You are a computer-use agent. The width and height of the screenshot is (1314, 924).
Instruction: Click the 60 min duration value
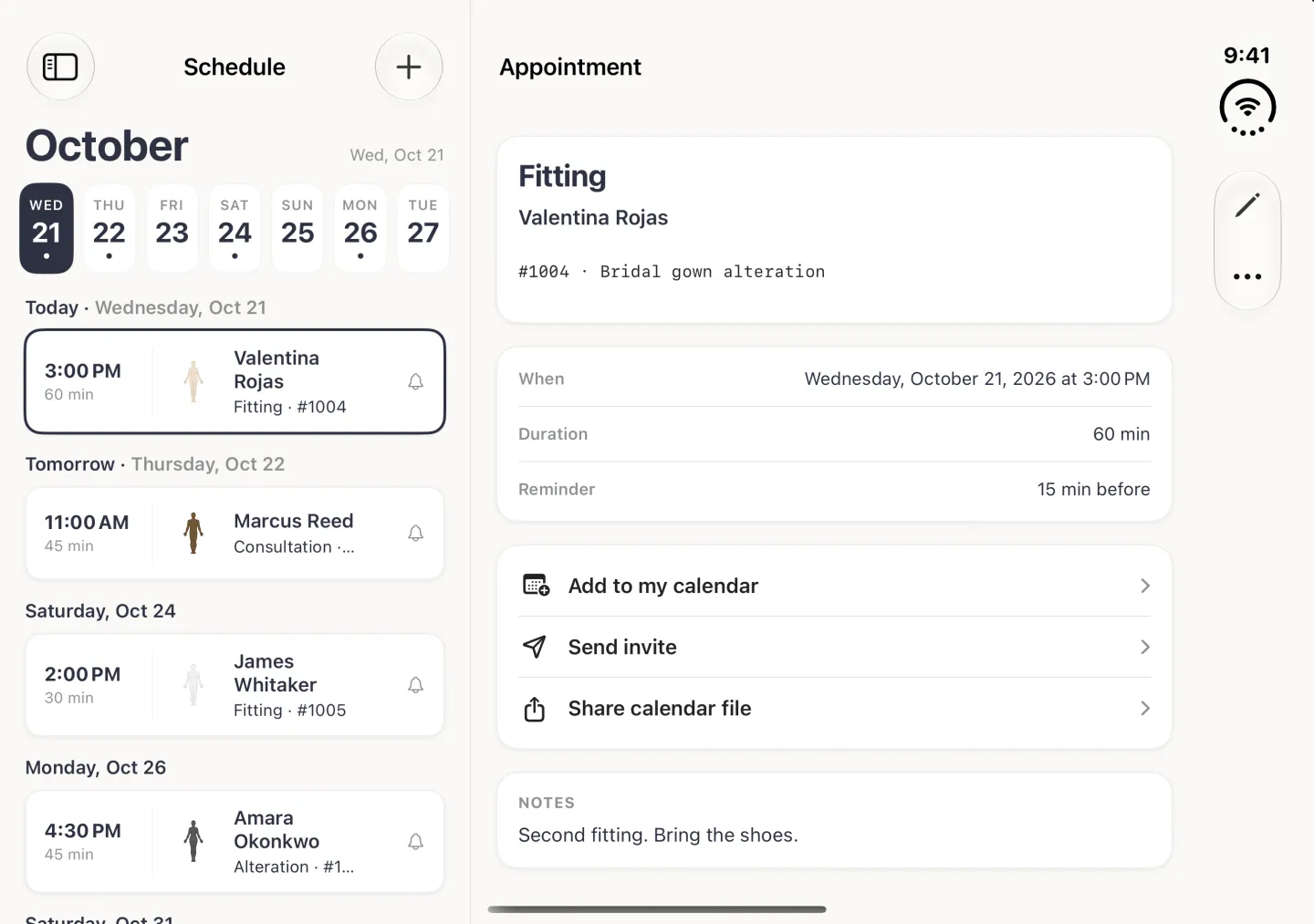(x=1121, y=434)
